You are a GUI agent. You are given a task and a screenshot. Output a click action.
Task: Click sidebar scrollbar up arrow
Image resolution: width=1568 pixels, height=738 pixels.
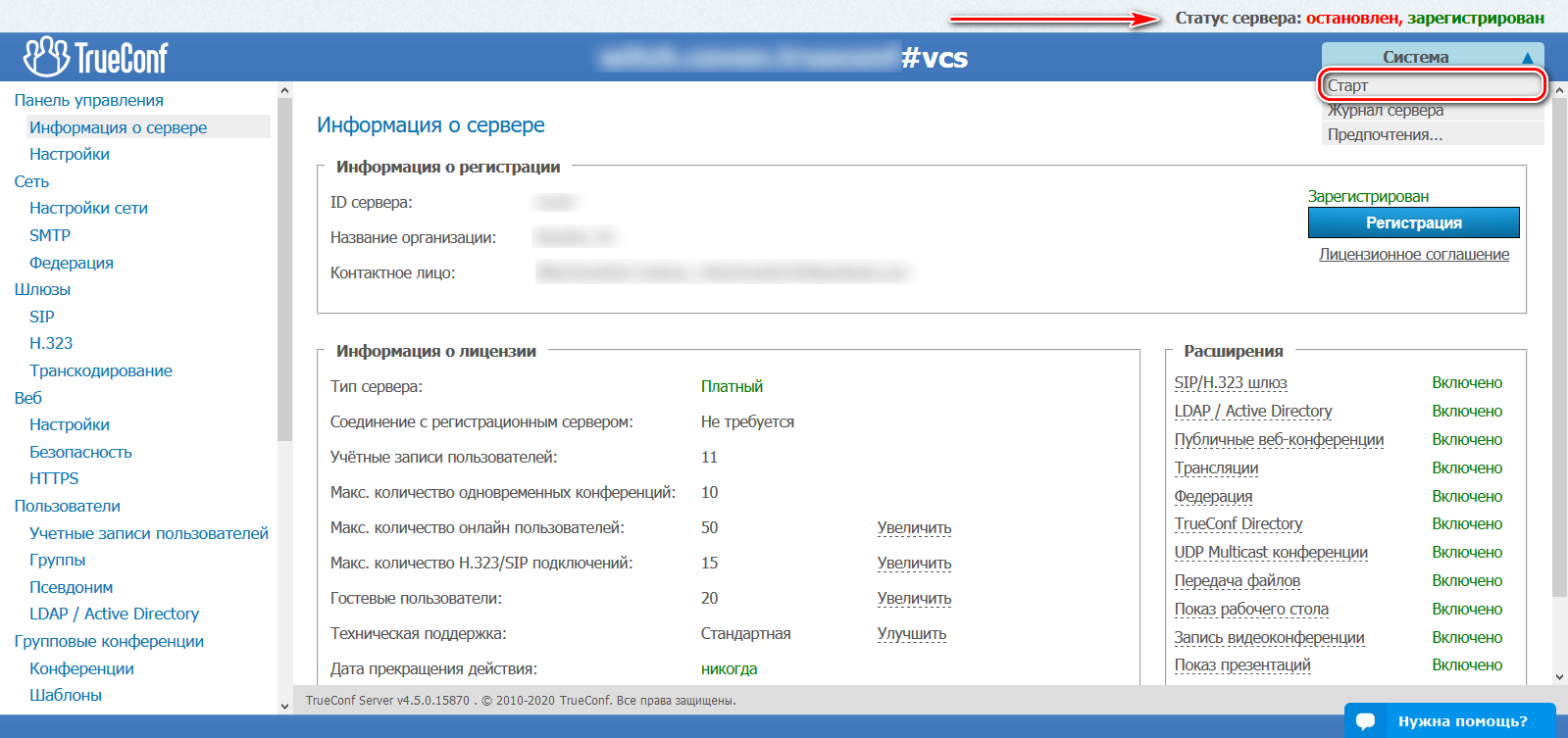(x=284, y=90)
